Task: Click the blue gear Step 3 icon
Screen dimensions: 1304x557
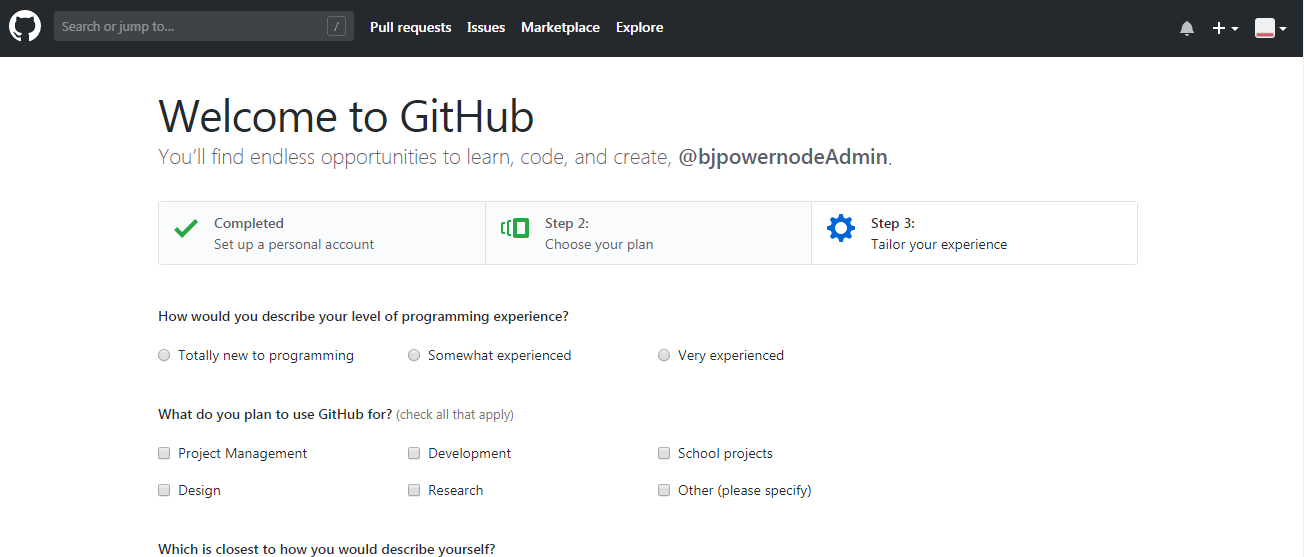Action: point(841,229)
